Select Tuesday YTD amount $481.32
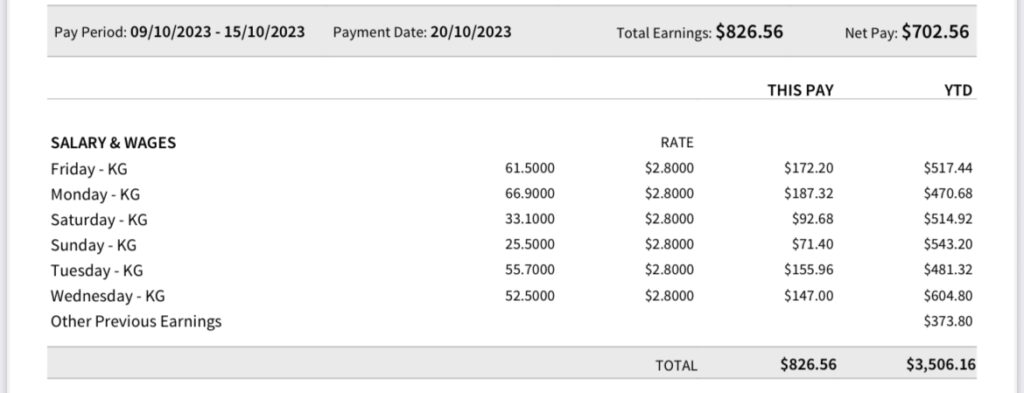This screenshot has height=393, width=1024. [x=948, y=270]
